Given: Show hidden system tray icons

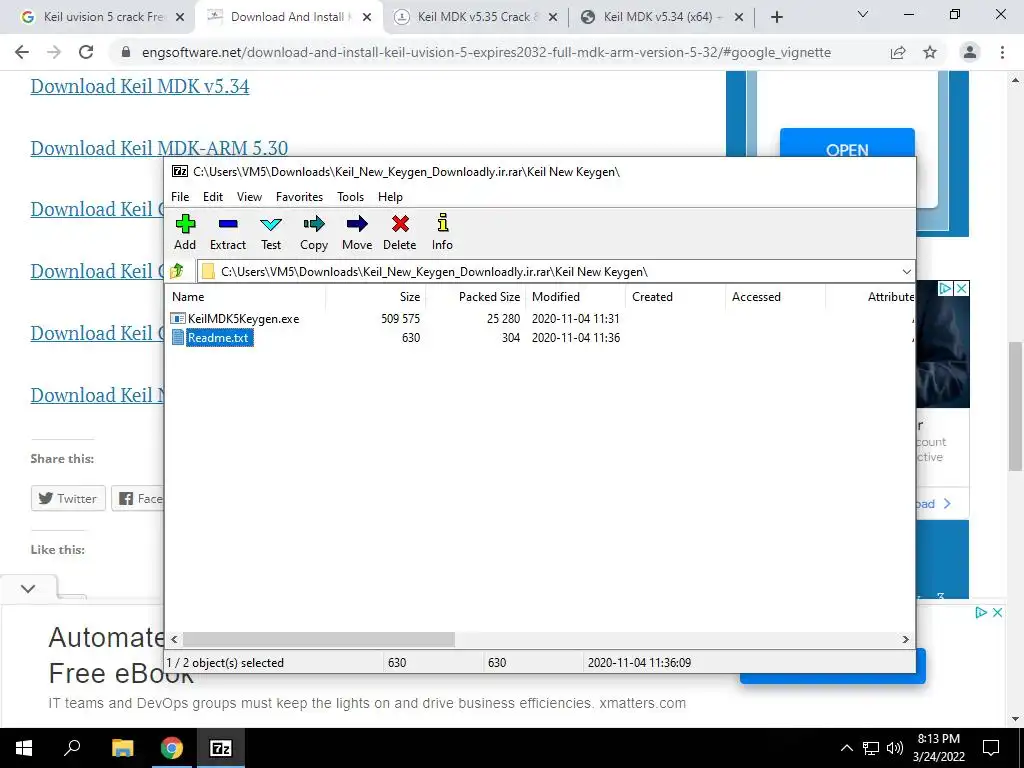Looking at the screenshot, I should [x=846, y=748].
